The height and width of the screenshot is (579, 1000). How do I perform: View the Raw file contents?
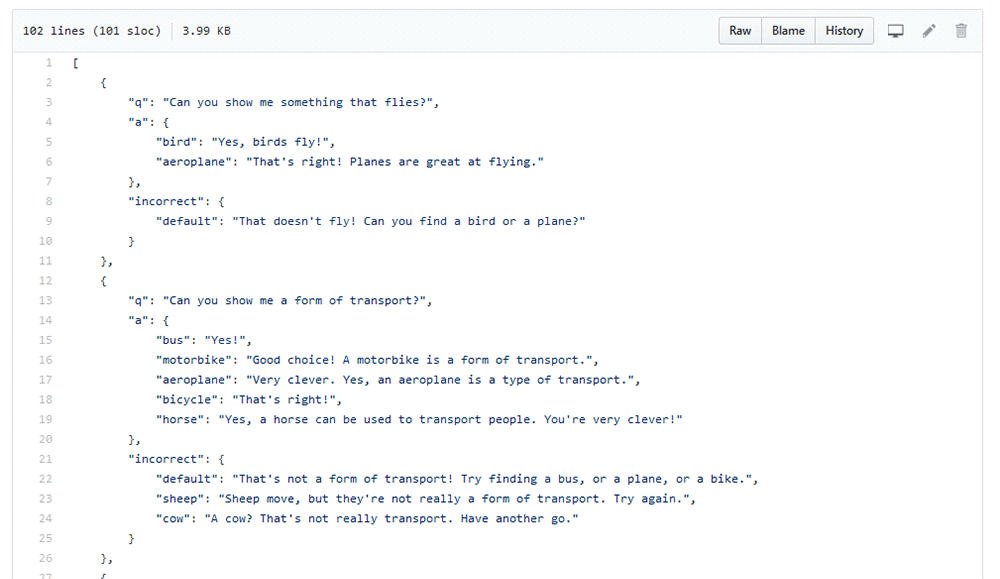[740, 31]
